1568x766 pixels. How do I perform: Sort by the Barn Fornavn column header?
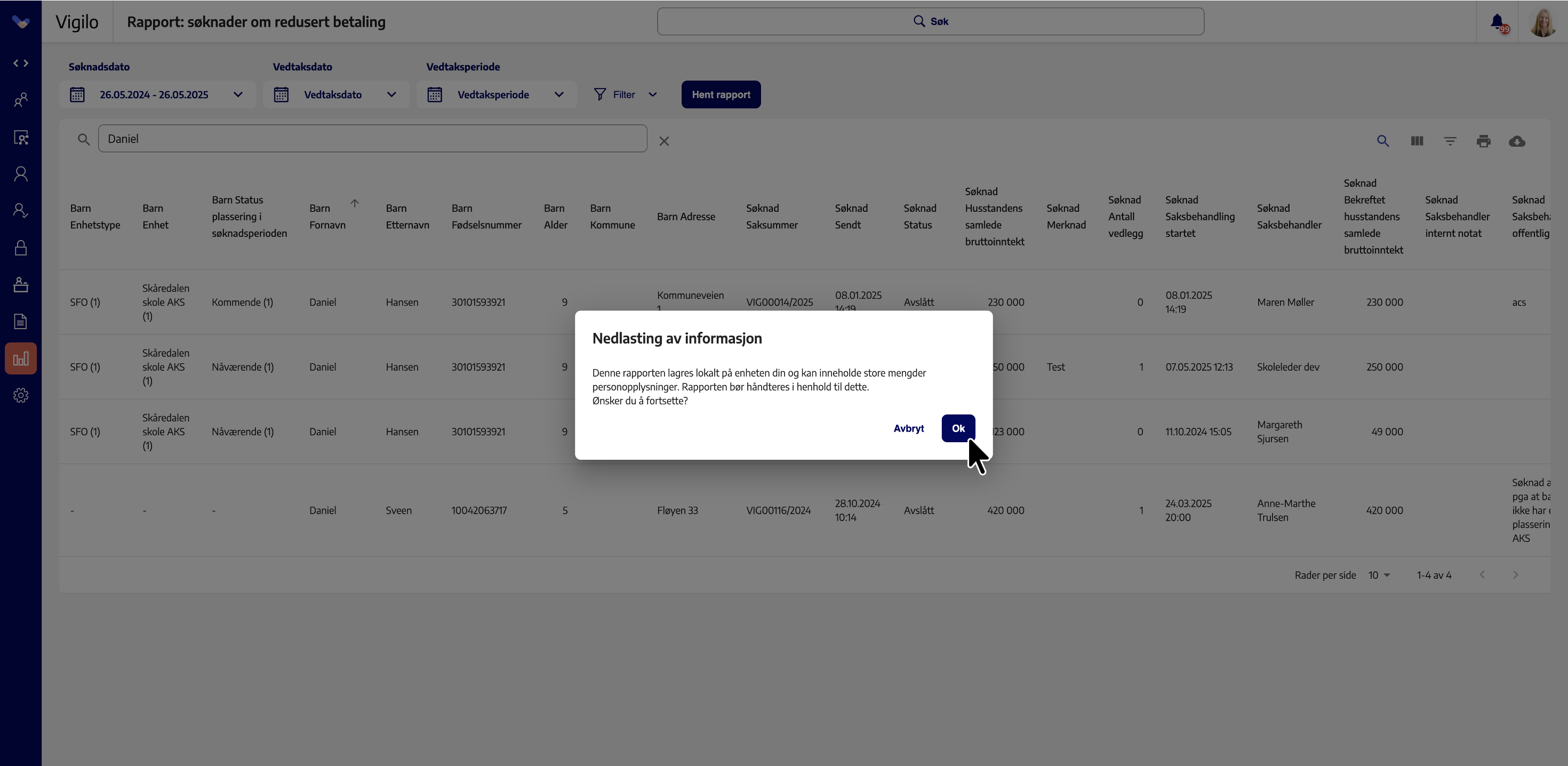point(327,216)
